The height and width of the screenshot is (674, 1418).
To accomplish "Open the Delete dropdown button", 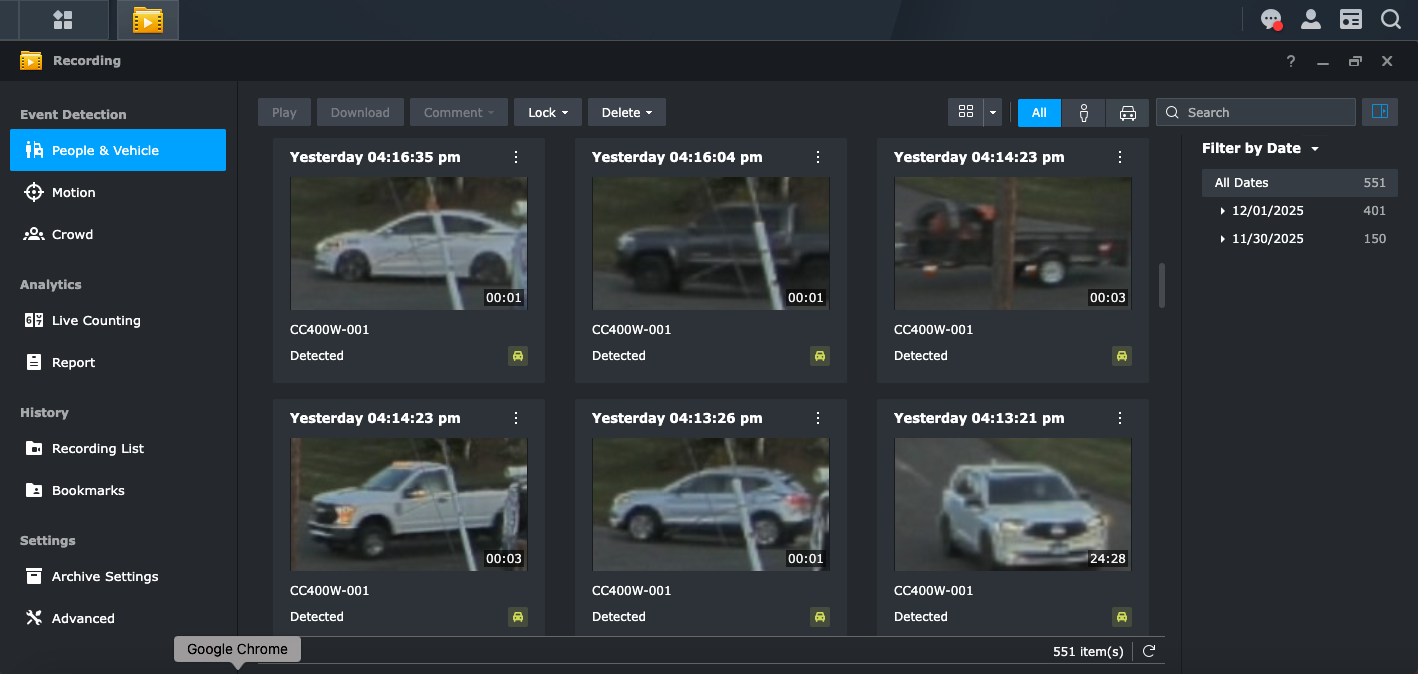I will click(626, 113).
